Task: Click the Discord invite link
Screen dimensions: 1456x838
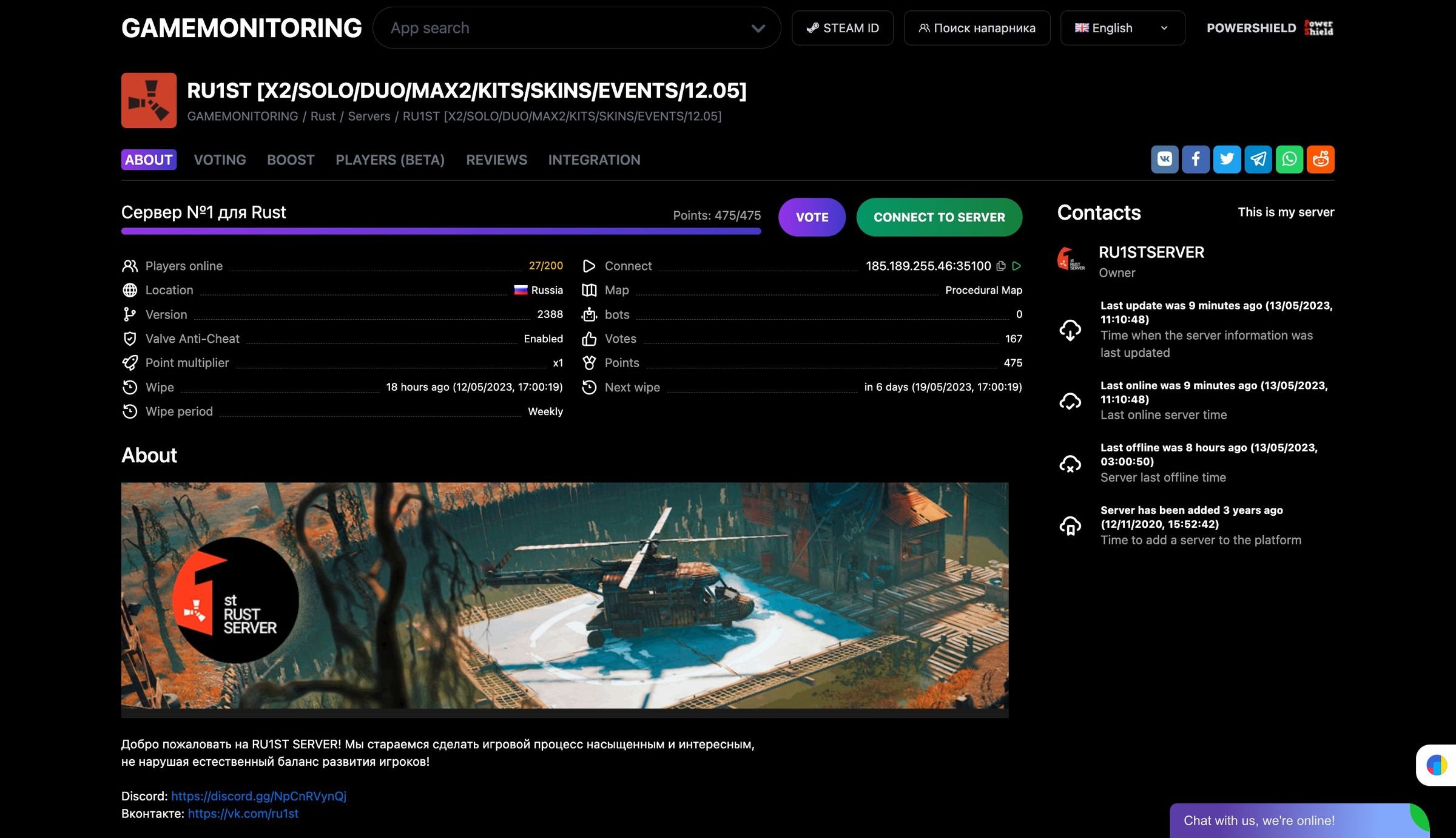Action: point(258,795)
